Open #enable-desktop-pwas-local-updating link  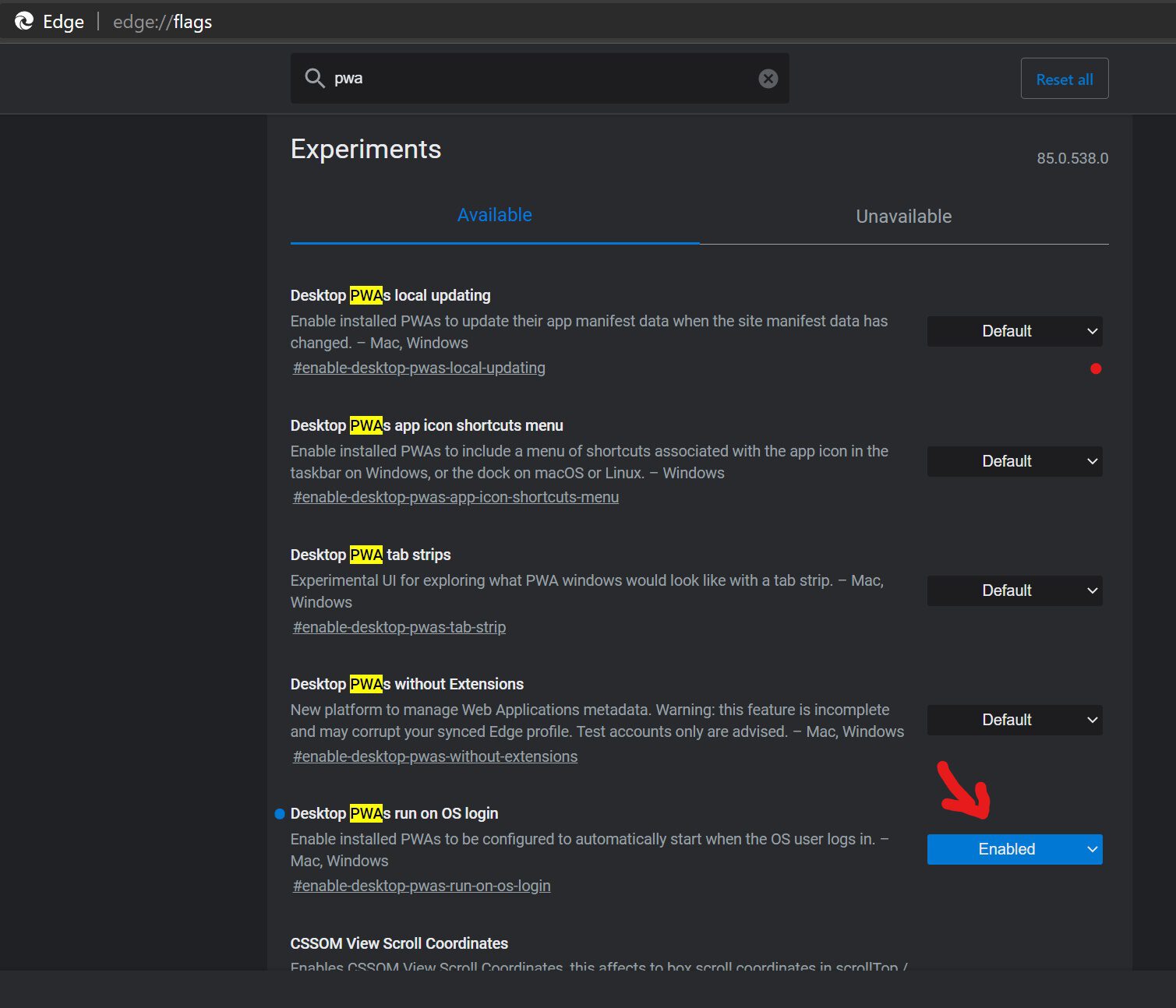(x=418, y=368)
